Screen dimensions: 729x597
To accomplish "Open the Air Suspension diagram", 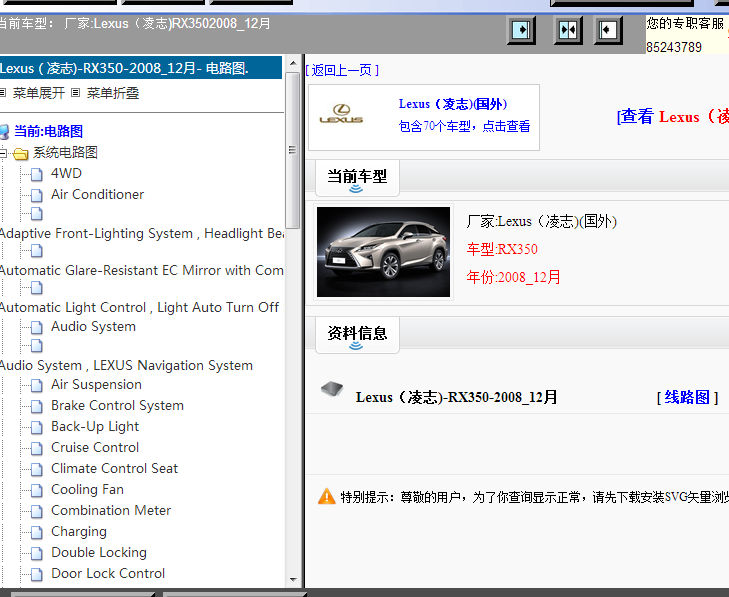I will [x=96, y=385].
